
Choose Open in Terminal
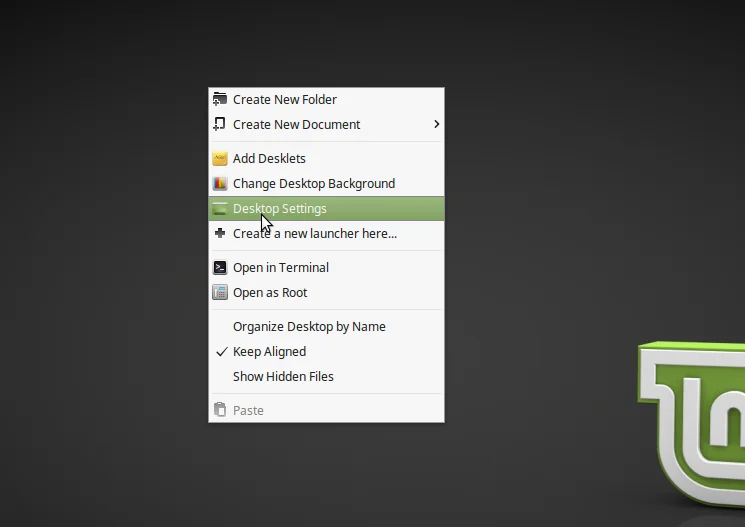pyautogui.click(x=326, y=268)
